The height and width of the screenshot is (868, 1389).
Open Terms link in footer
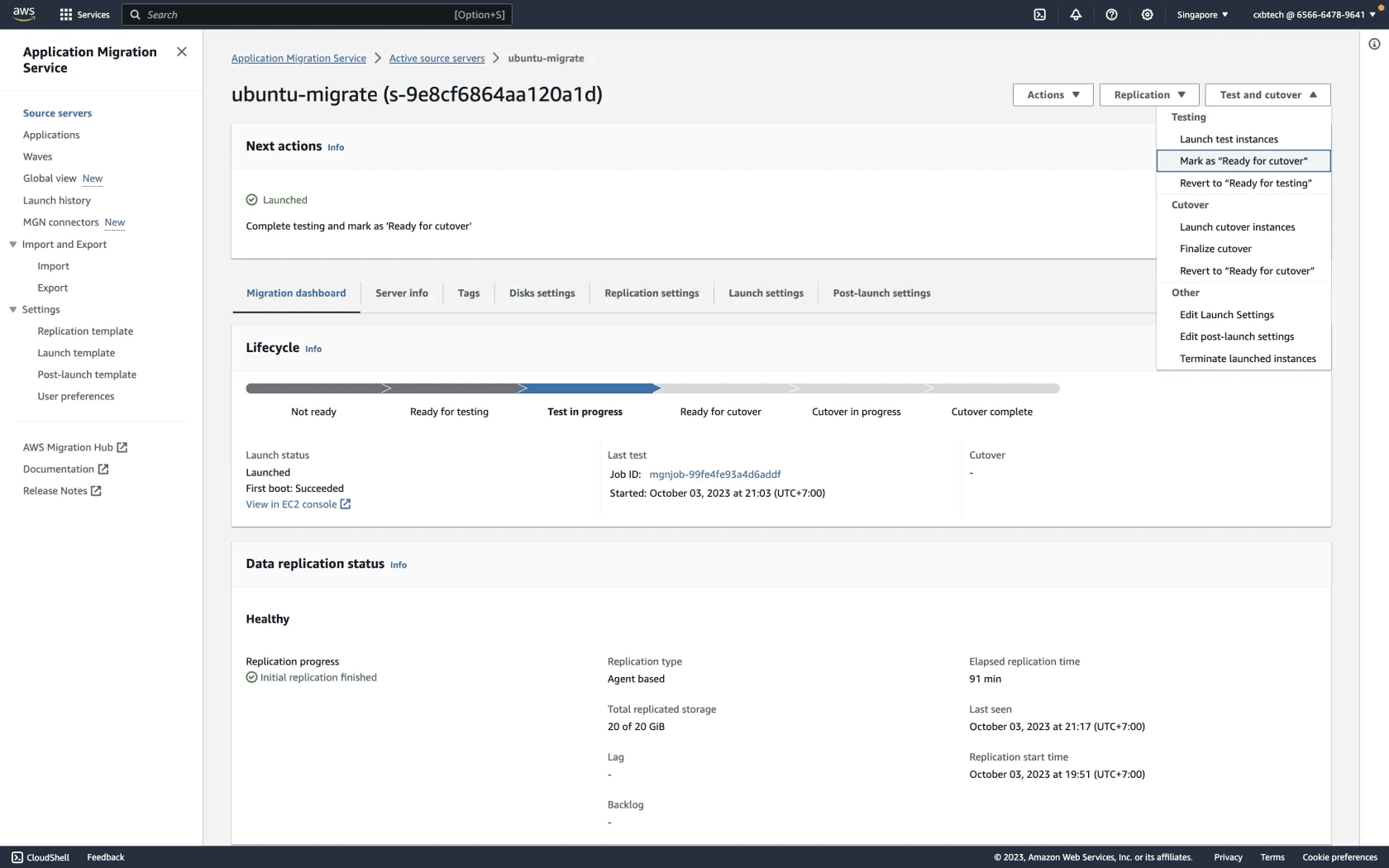tap(1272, 857)
